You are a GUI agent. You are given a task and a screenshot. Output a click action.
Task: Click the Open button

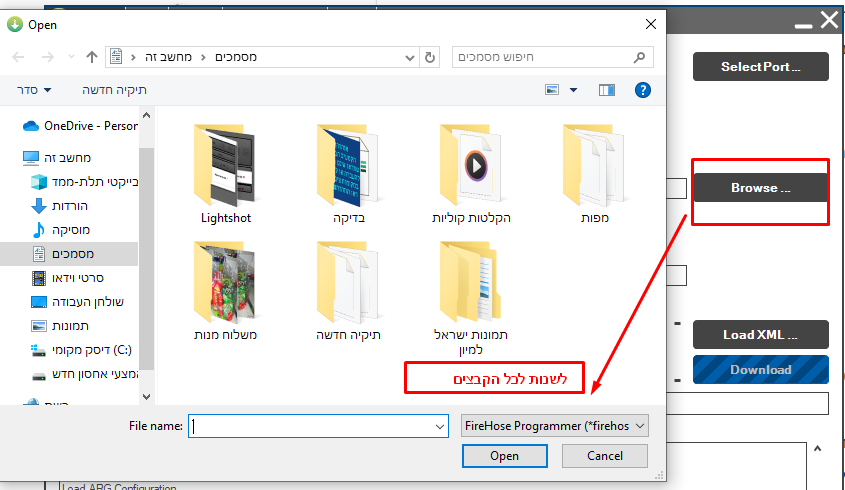504,456
